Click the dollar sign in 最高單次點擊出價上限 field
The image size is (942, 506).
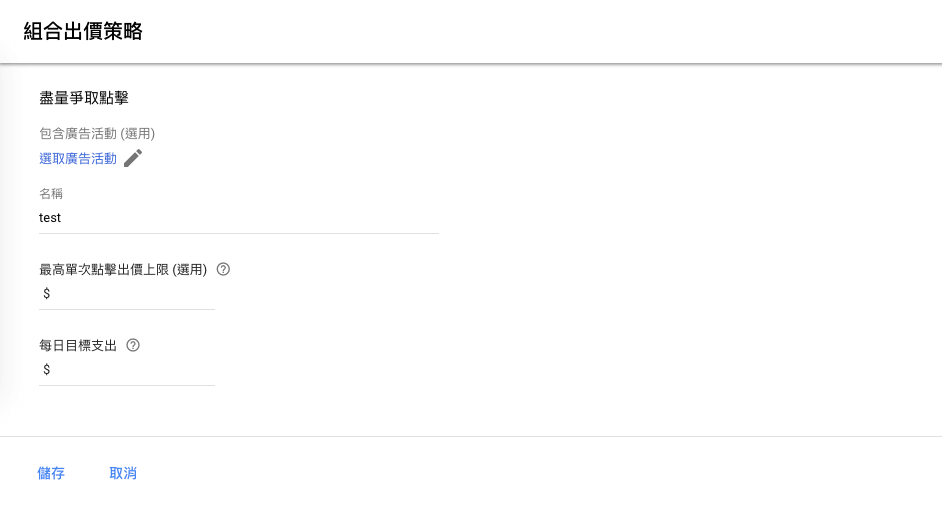click(x=46, y=293)
